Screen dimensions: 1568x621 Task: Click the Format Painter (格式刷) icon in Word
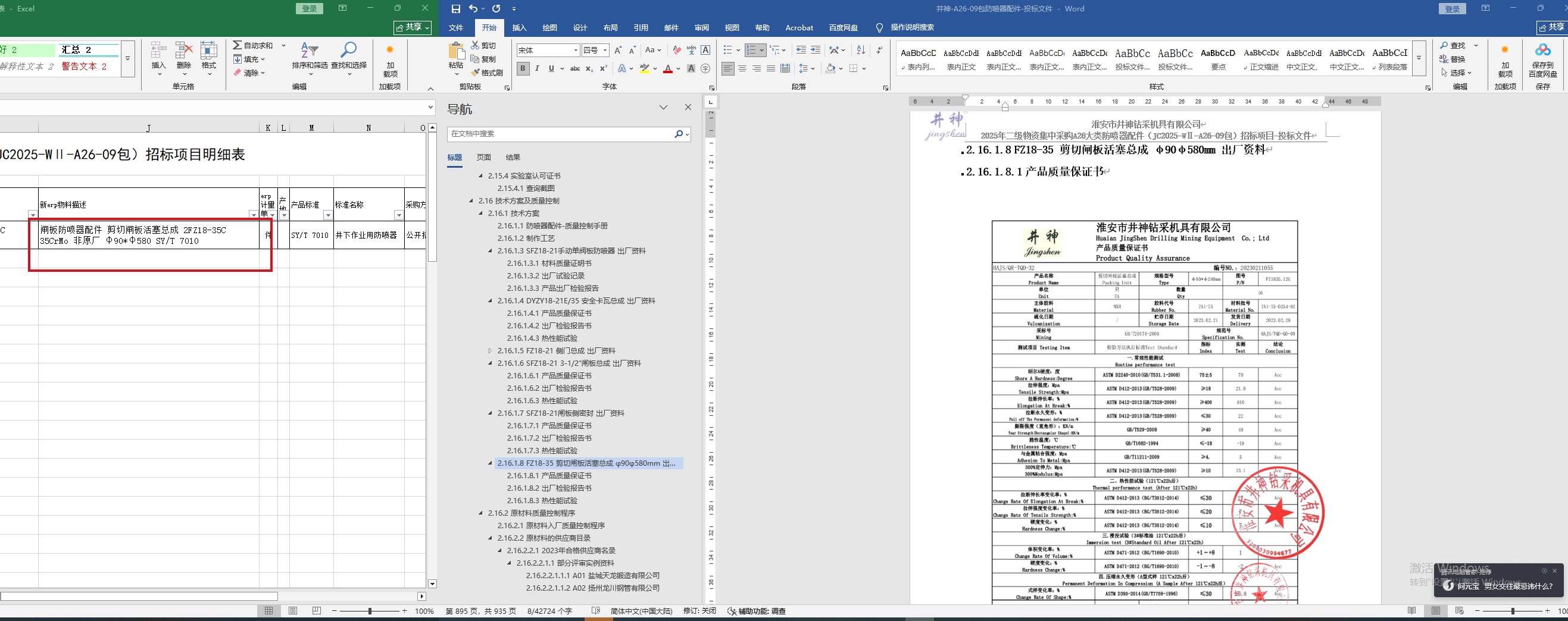click(476, 73)
